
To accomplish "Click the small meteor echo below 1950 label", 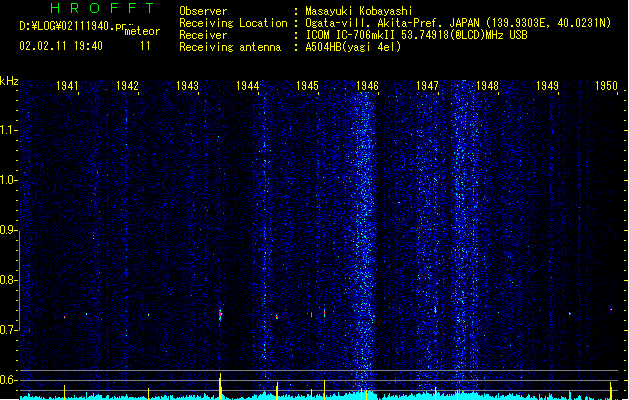I will click(611, 309).
